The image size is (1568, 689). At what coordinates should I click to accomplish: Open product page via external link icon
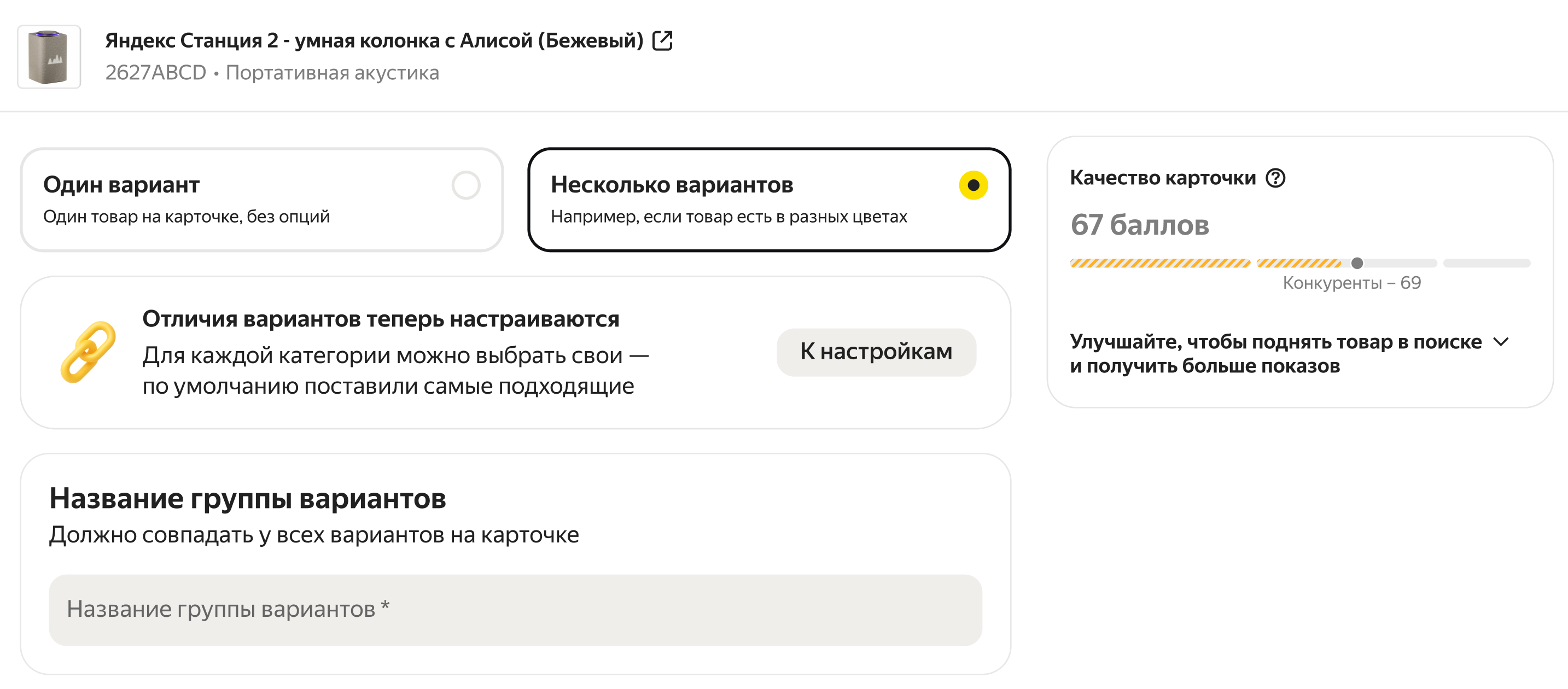click(x=662, y=41)
